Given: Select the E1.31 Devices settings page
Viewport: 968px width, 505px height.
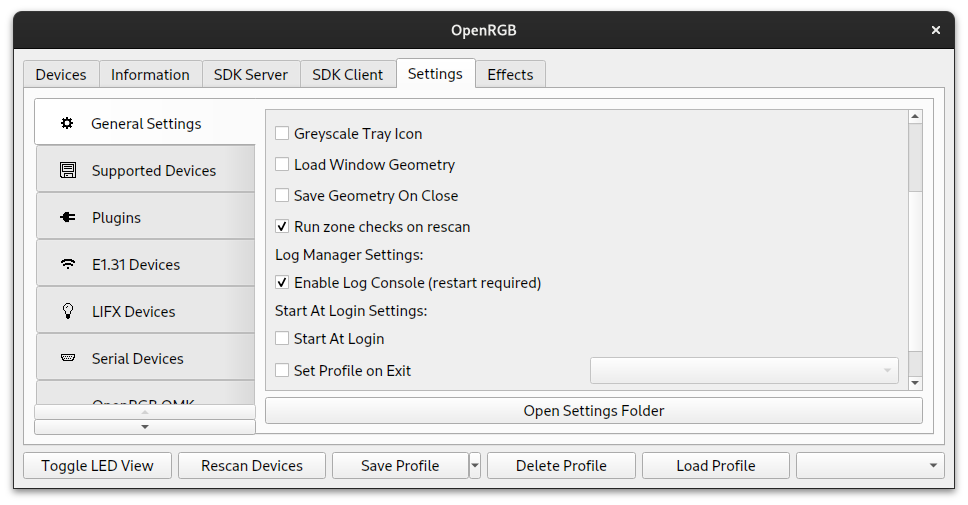Looking at the screenshot, I should tap(145, 264).
